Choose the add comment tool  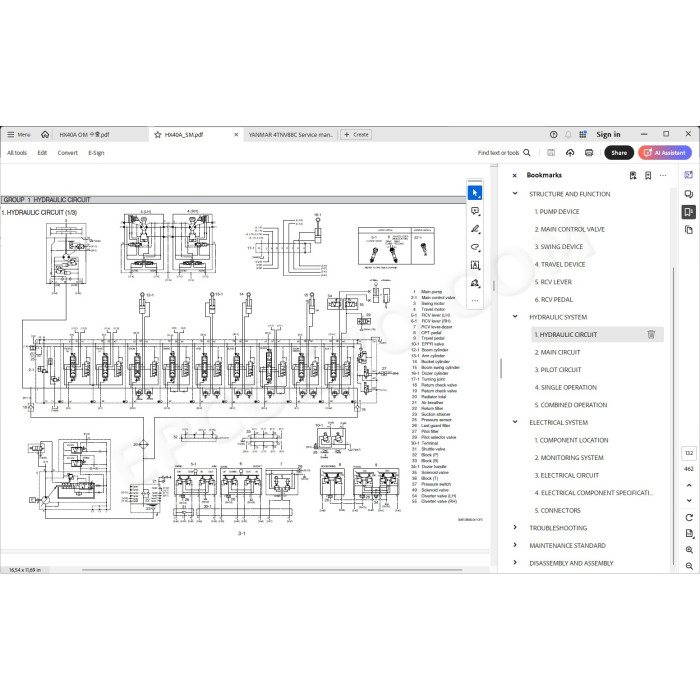pos(475,211)
